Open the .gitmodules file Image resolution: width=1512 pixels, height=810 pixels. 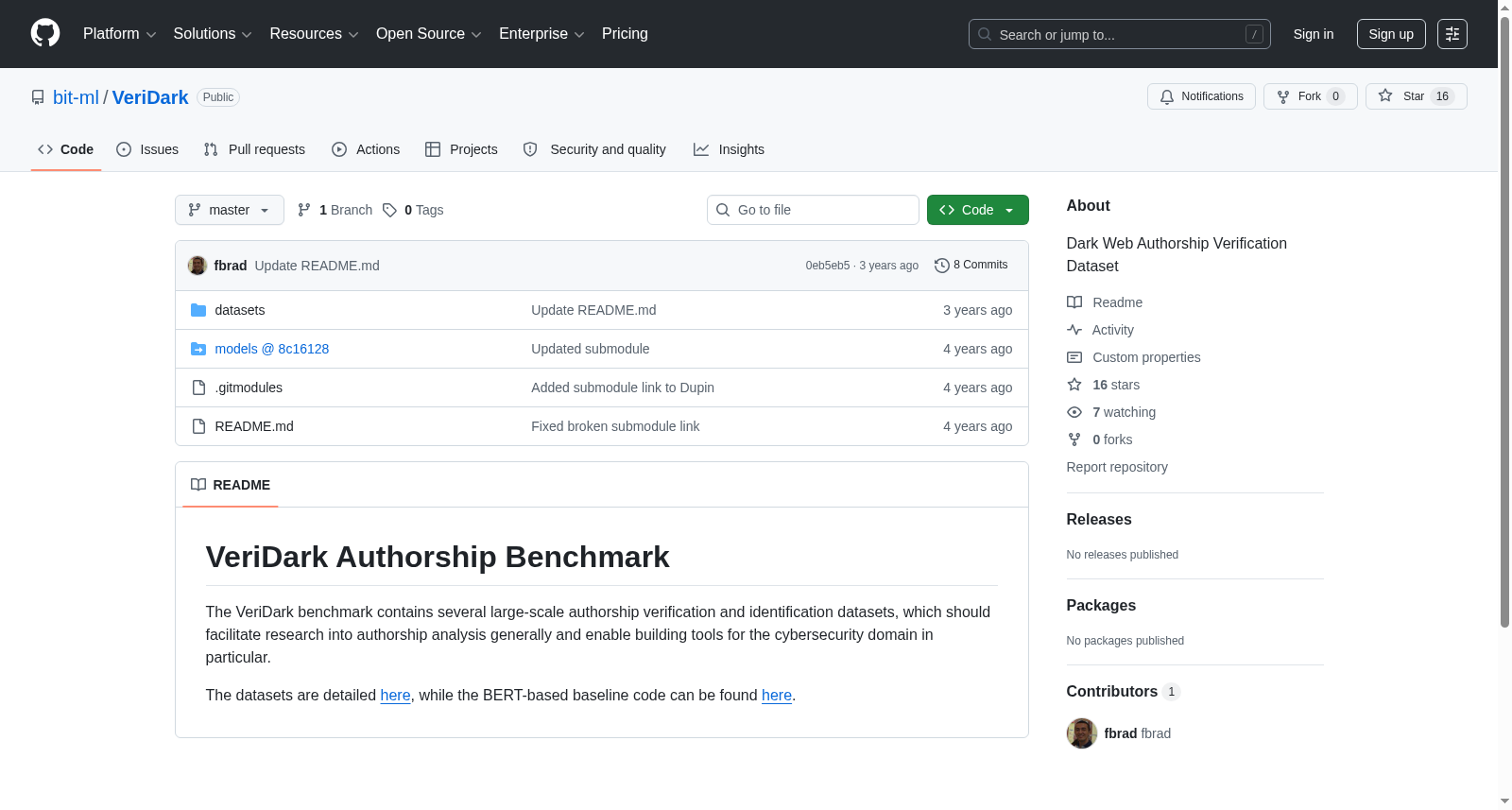coord(249,388)
